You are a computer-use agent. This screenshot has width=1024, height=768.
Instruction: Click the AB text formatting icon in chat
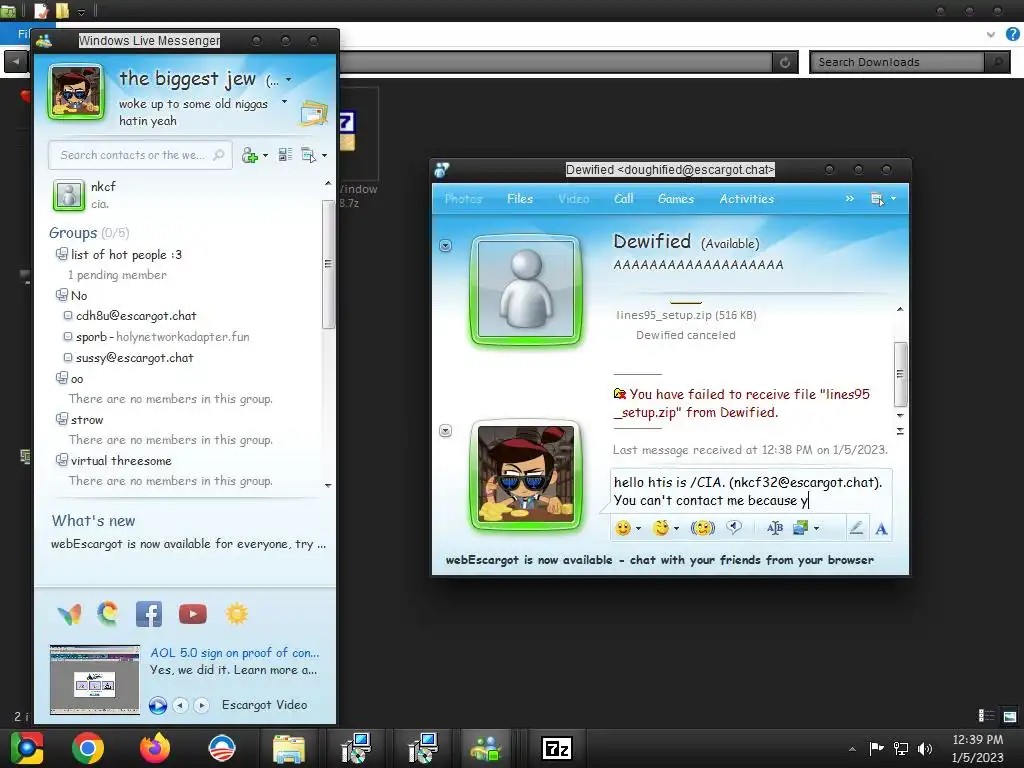(775, 528)
